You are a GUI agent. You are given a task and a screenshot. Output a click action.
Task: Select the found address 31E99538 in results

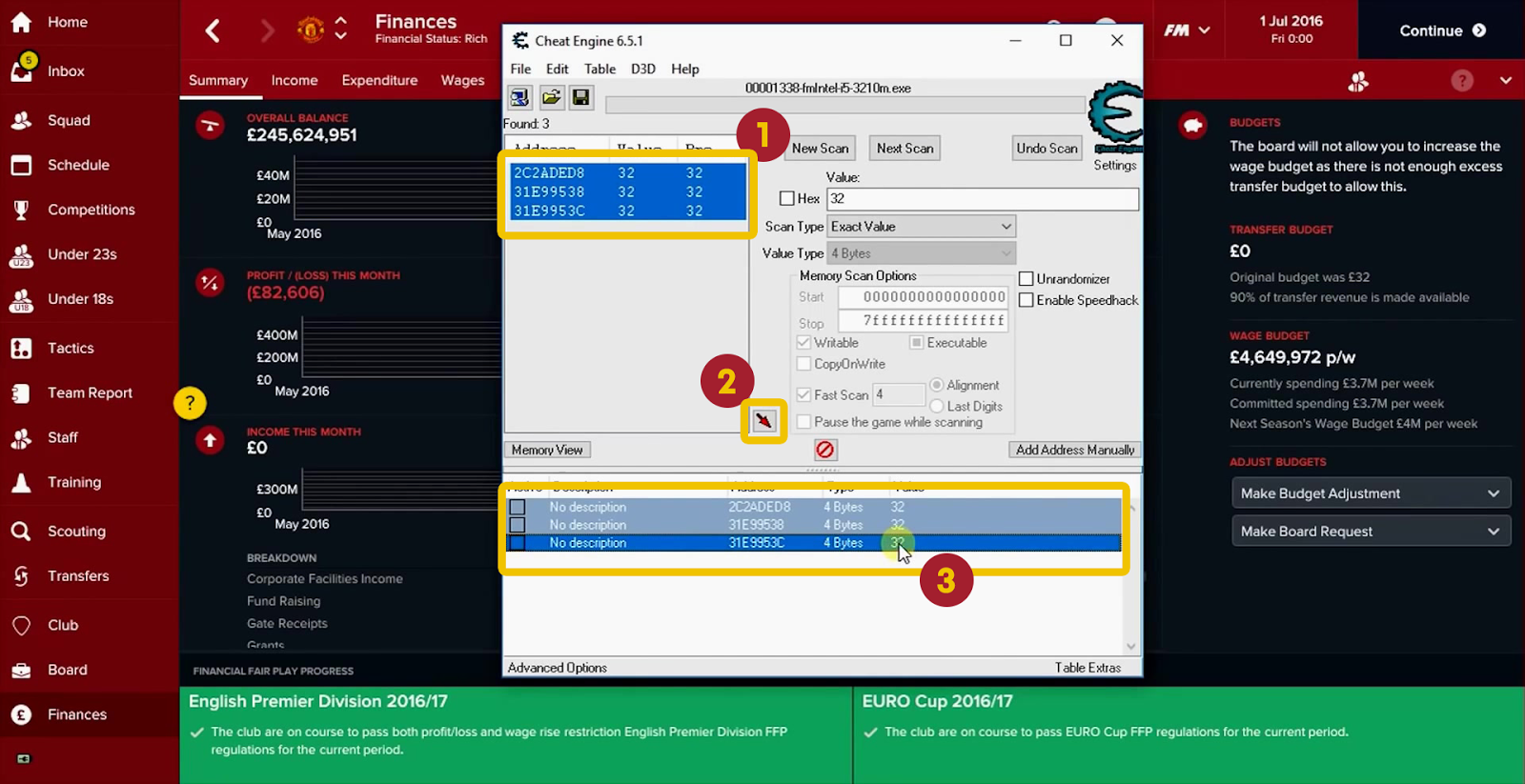click(x=628, y=191)
